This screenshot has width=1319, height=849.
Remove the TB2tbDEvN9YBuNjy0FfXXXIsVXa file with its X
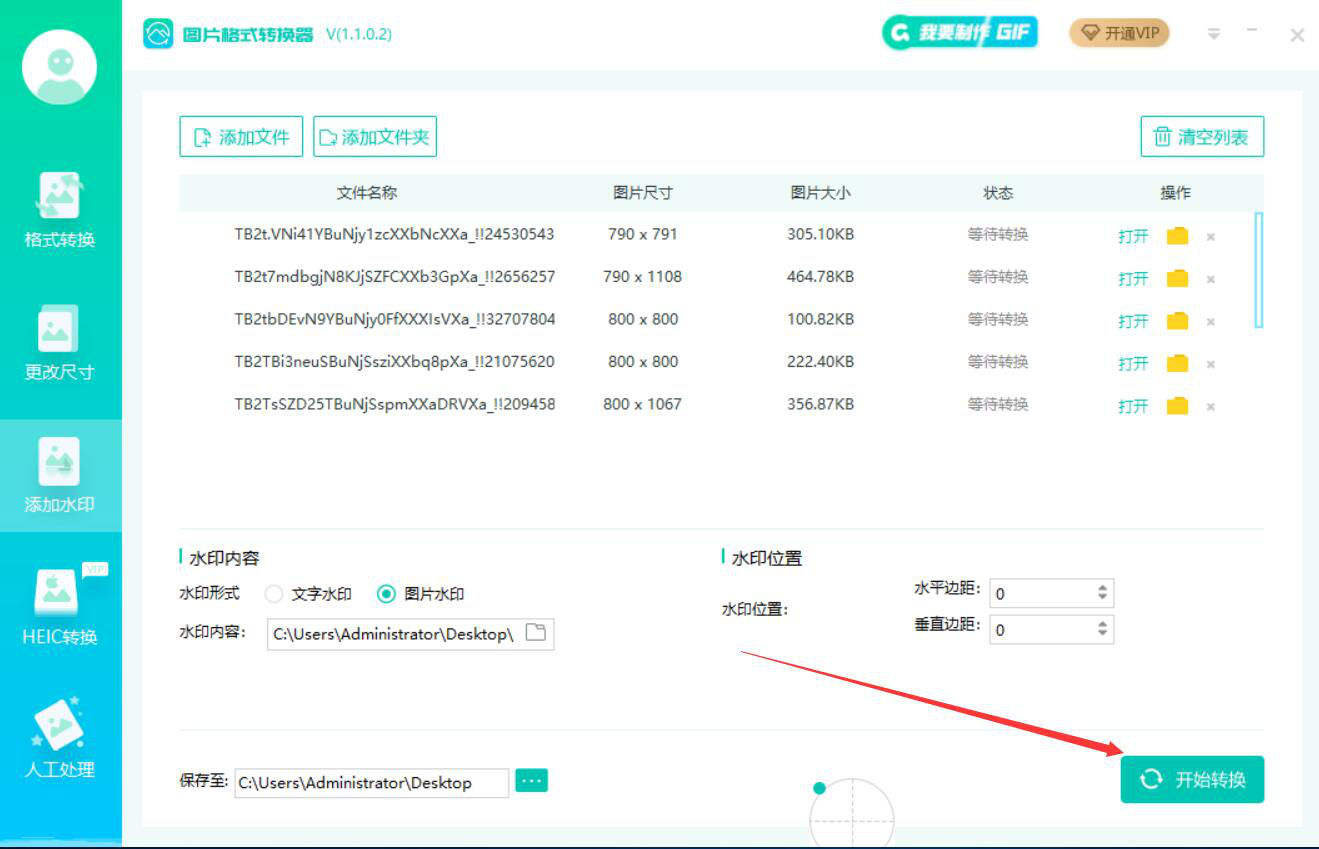pos(1210,322)
